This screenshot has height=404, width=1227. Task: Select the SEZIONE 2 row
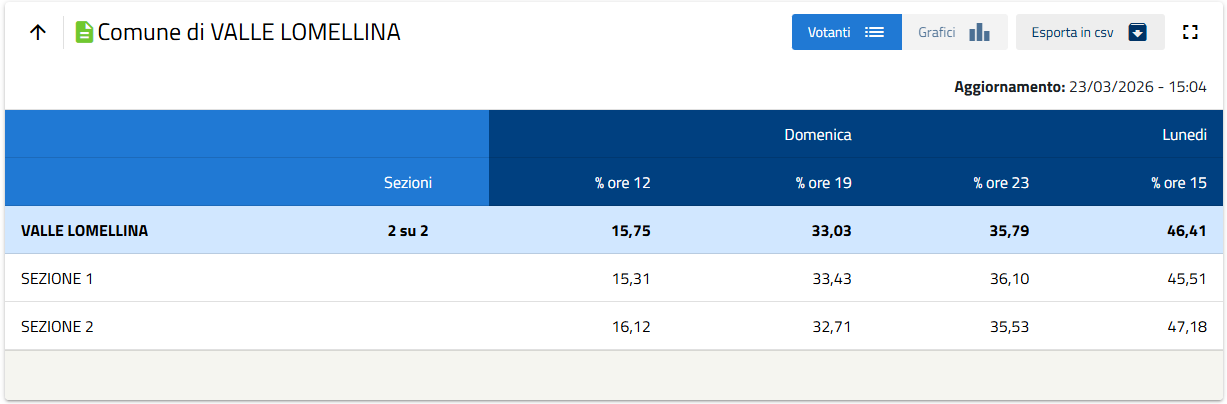[x=57, y=326]
